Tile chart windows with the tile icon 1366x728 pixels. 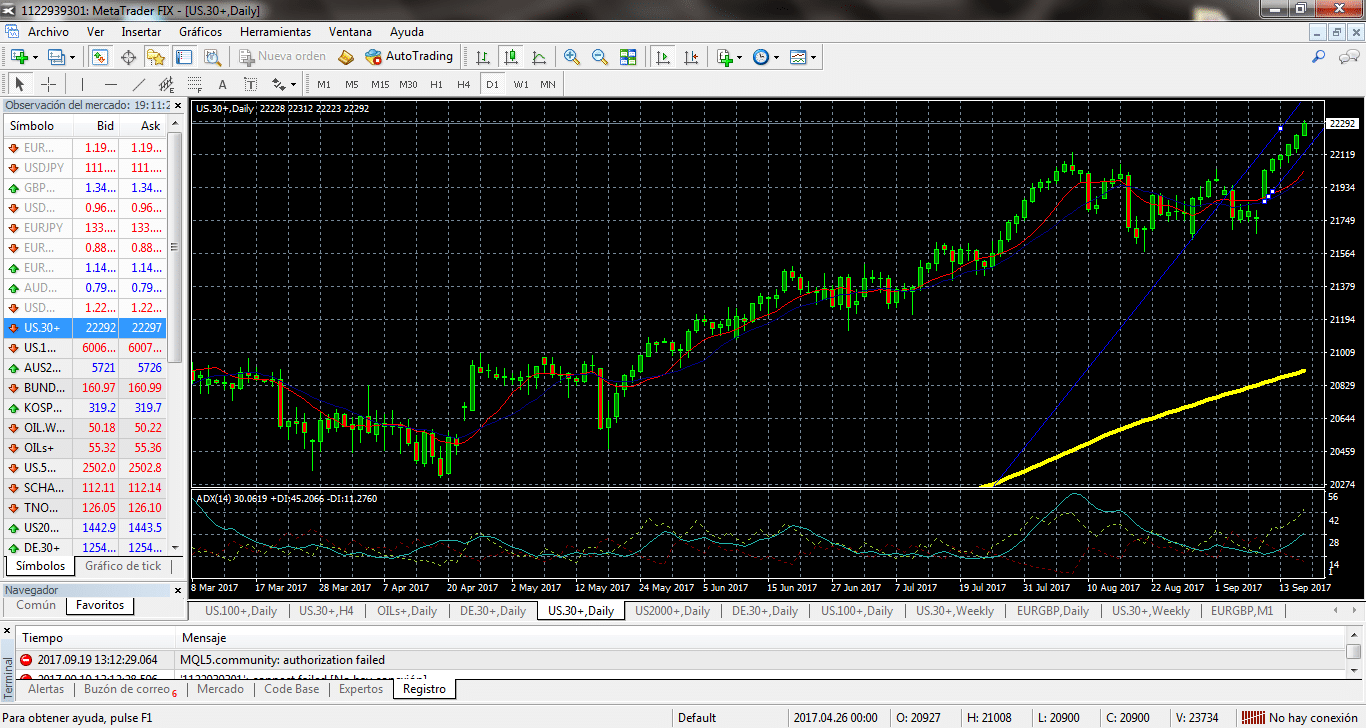coord(628,57)
